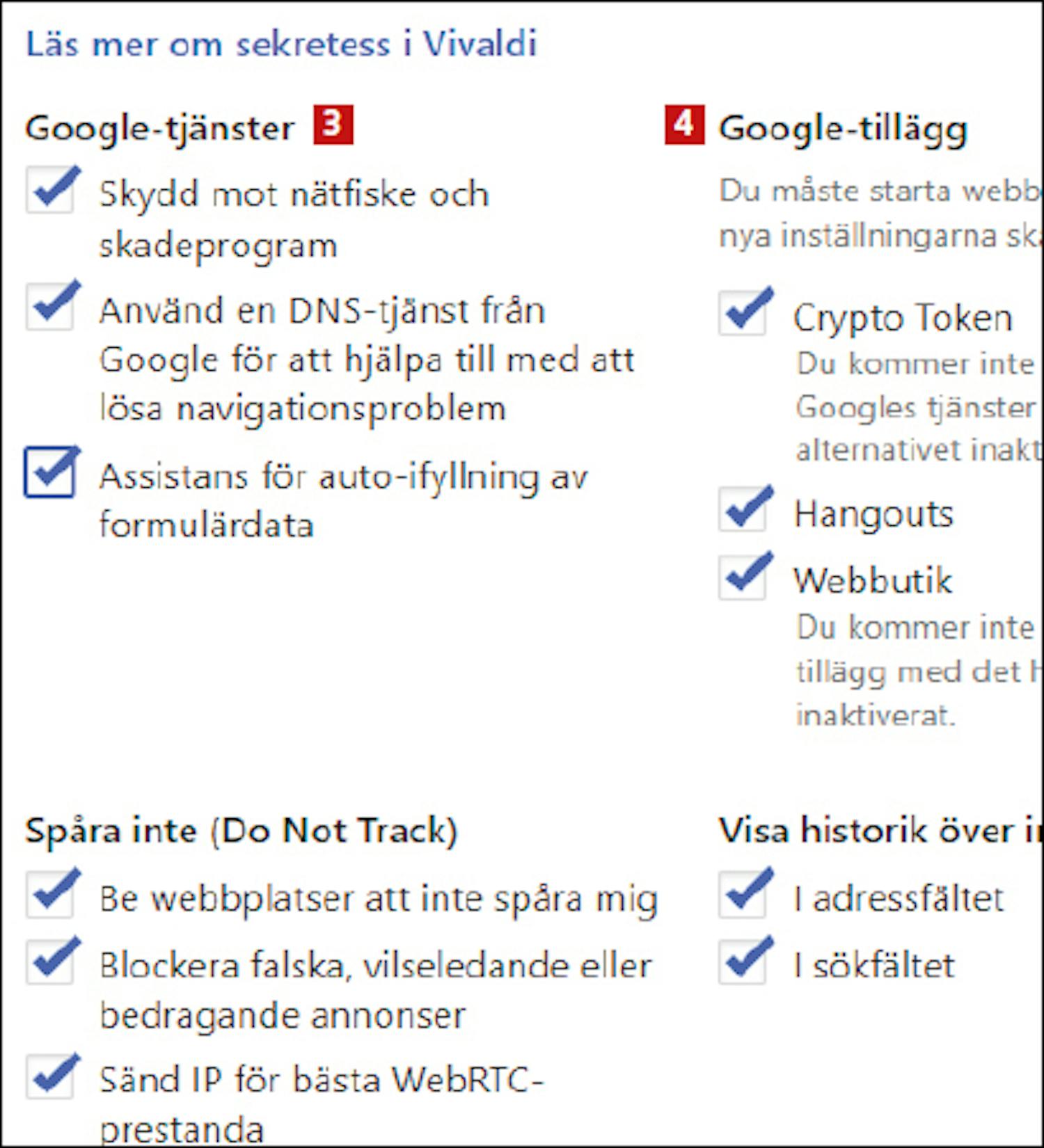
Task: Toggle 'Assistans för auto-ifyllning' checkbox
Action: pyautogui.click(x=50, y=473)
